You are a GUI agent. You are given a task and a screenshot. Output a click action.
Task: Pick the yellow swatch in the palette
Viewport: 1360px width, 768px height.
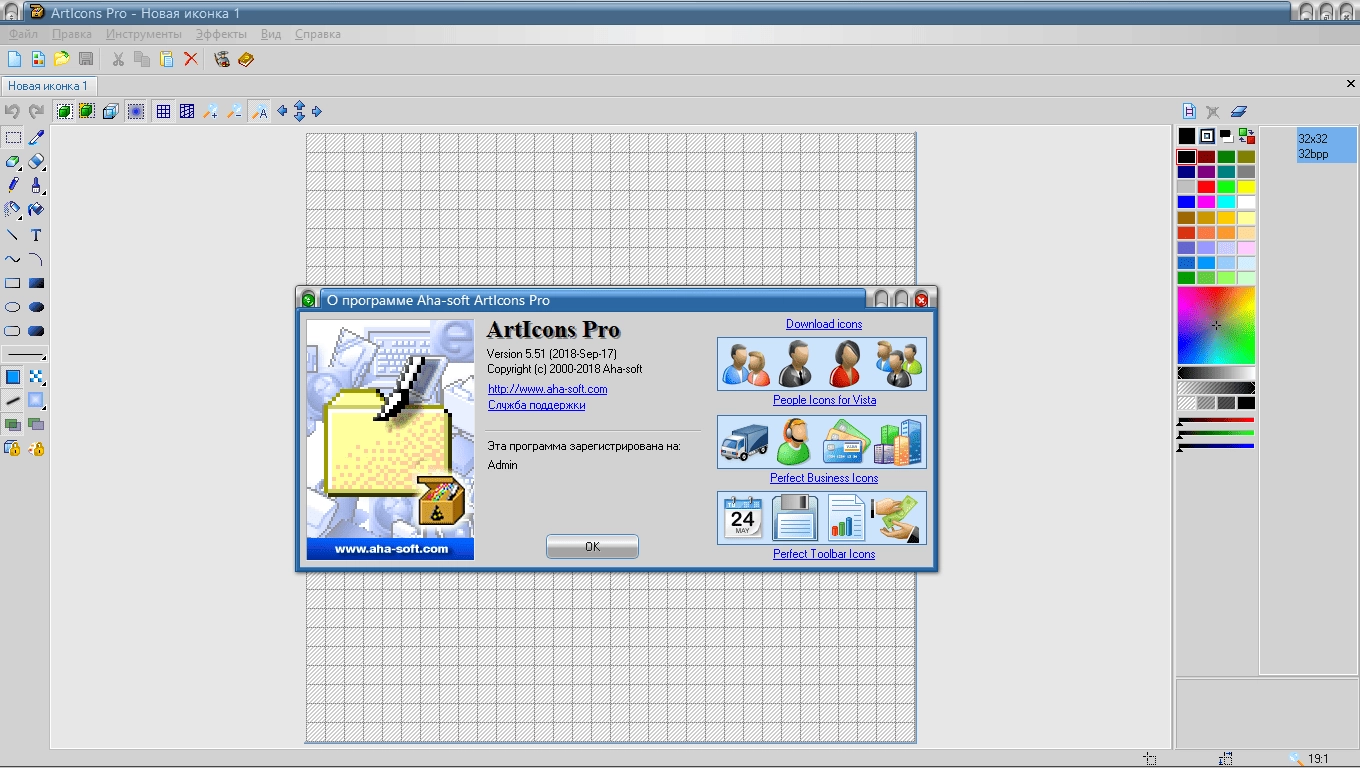pos(1247,187)
